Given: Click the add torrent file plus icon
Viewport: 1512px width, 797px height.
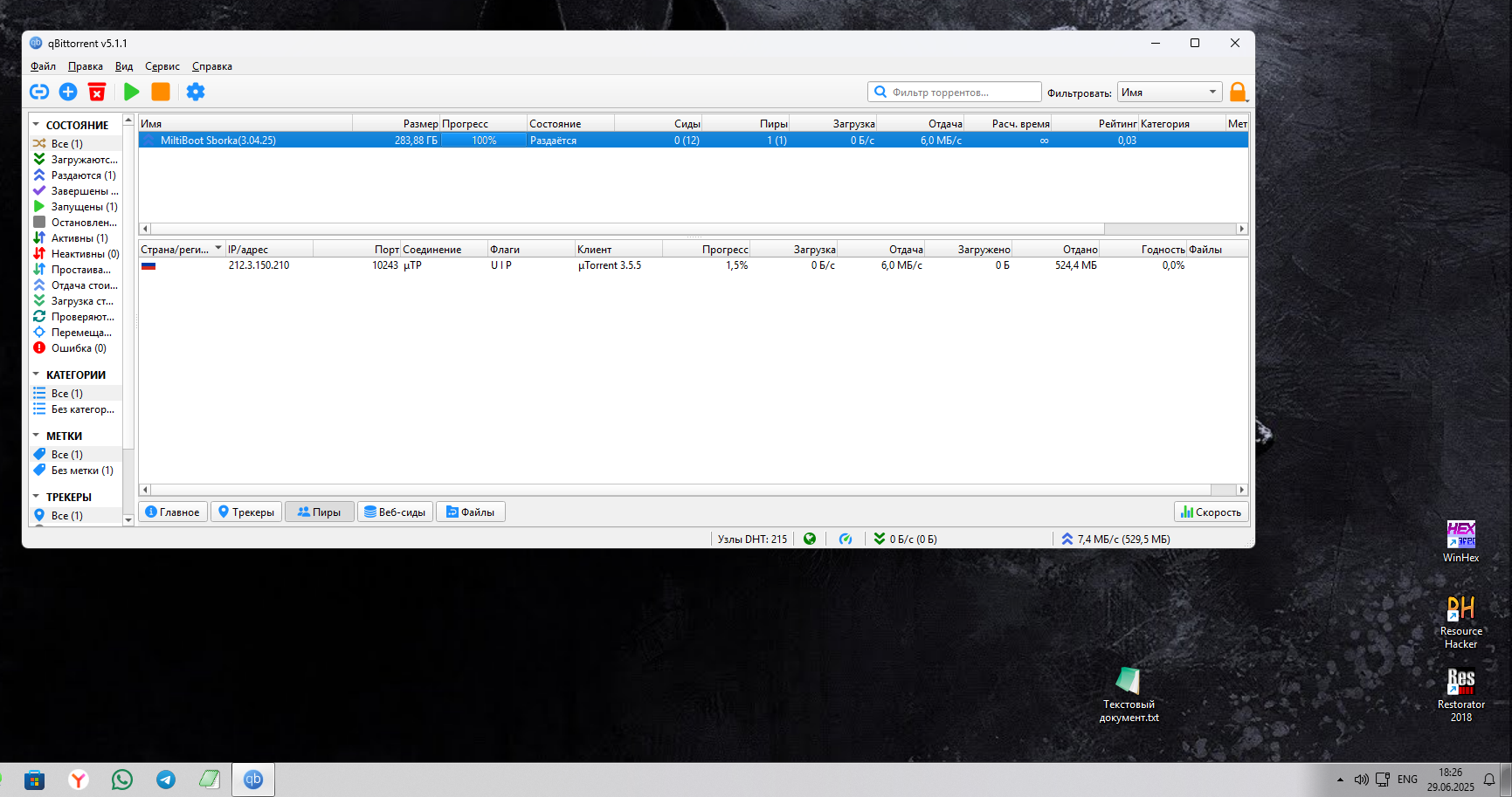Looking at the screenshot, I should click(x=68, y=92).
